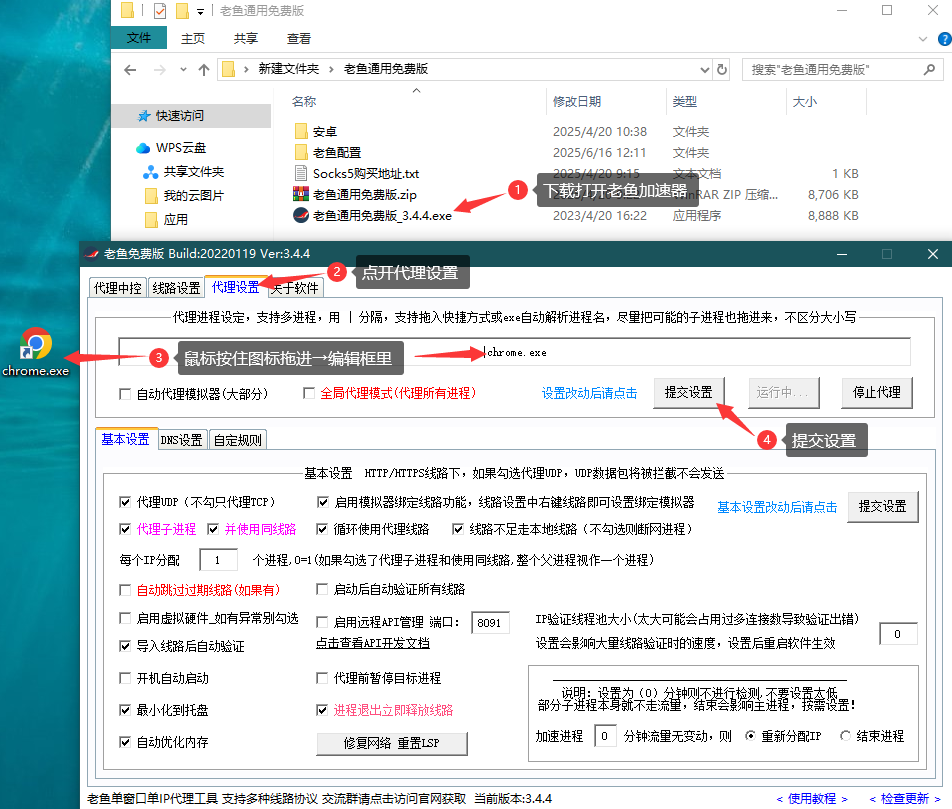Click the blue Help icon in Explorer
Image resolution: width=952 pixels, height=809 pixels.
pos(944,37)
